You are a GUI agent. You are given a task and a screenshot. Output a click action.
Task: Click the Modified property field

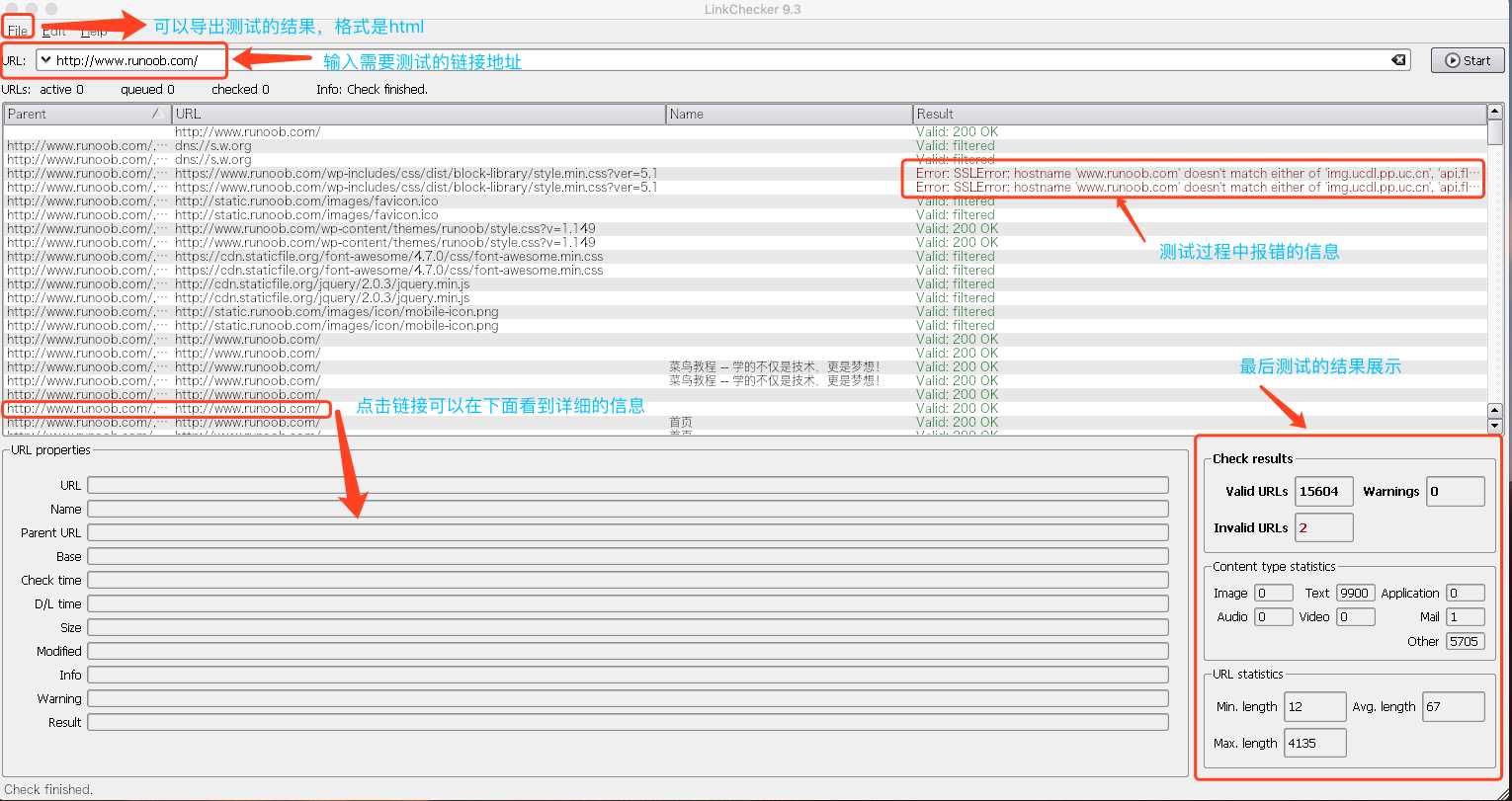pyautogui.click(x=628, y=651)
